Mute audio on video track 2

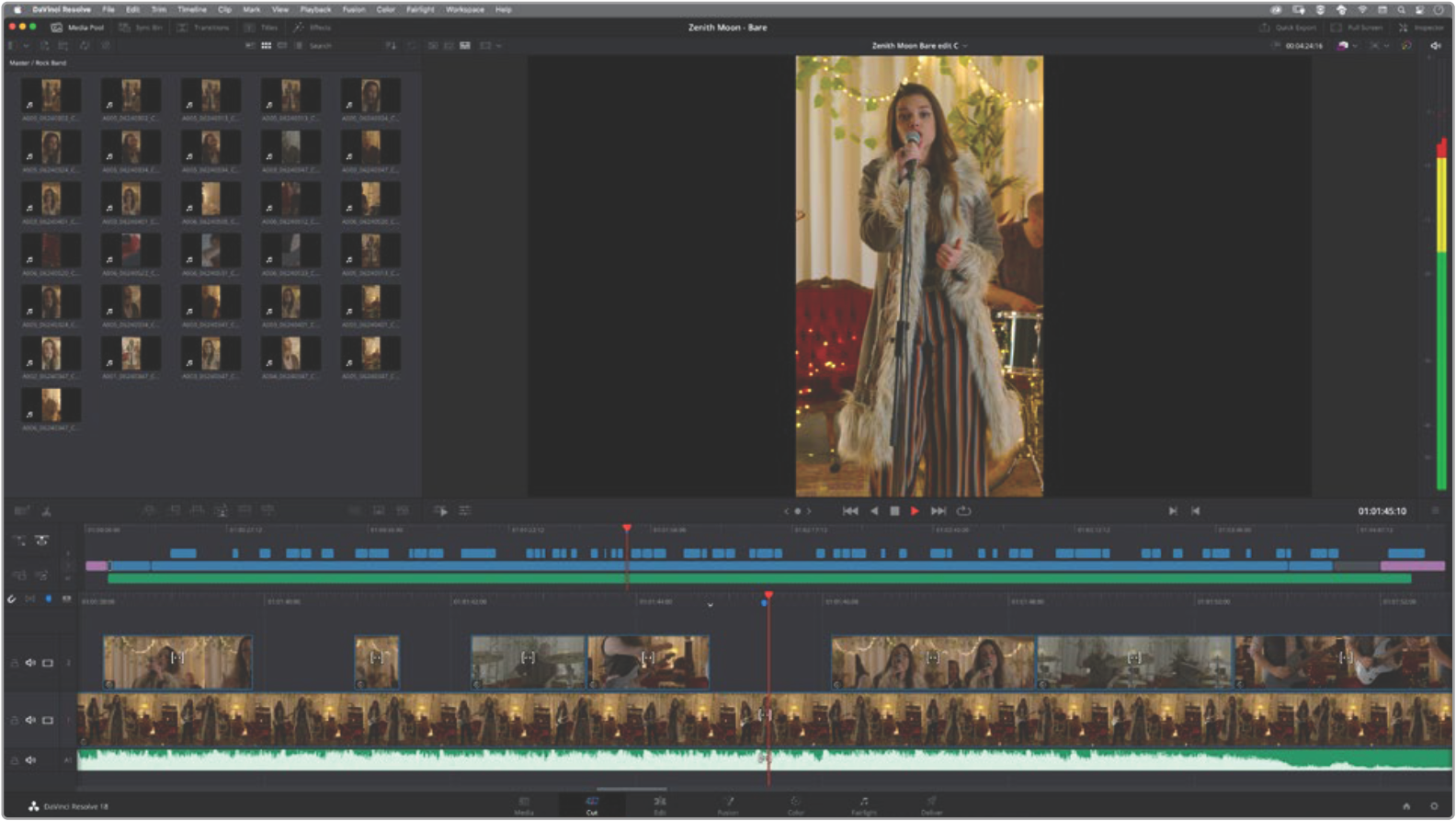click(x=30, y=663)
